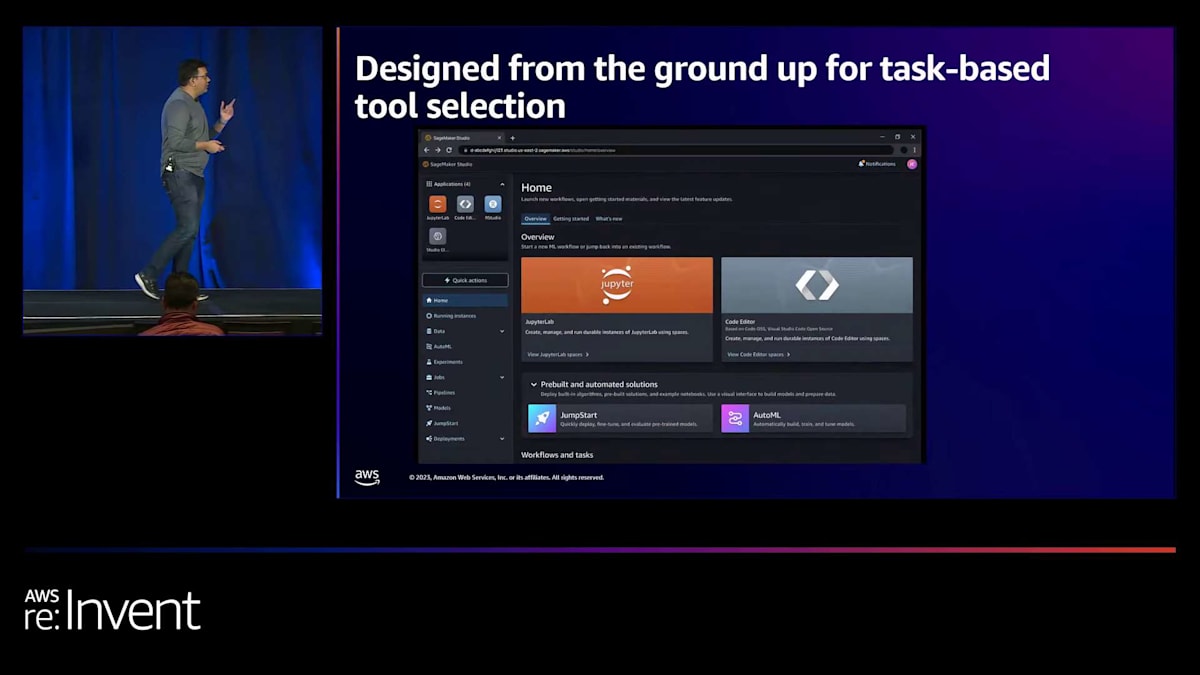Viewport: 1200px width, 675px height.
Task: Launch the RStudio application icon
Action: point(493,204)
